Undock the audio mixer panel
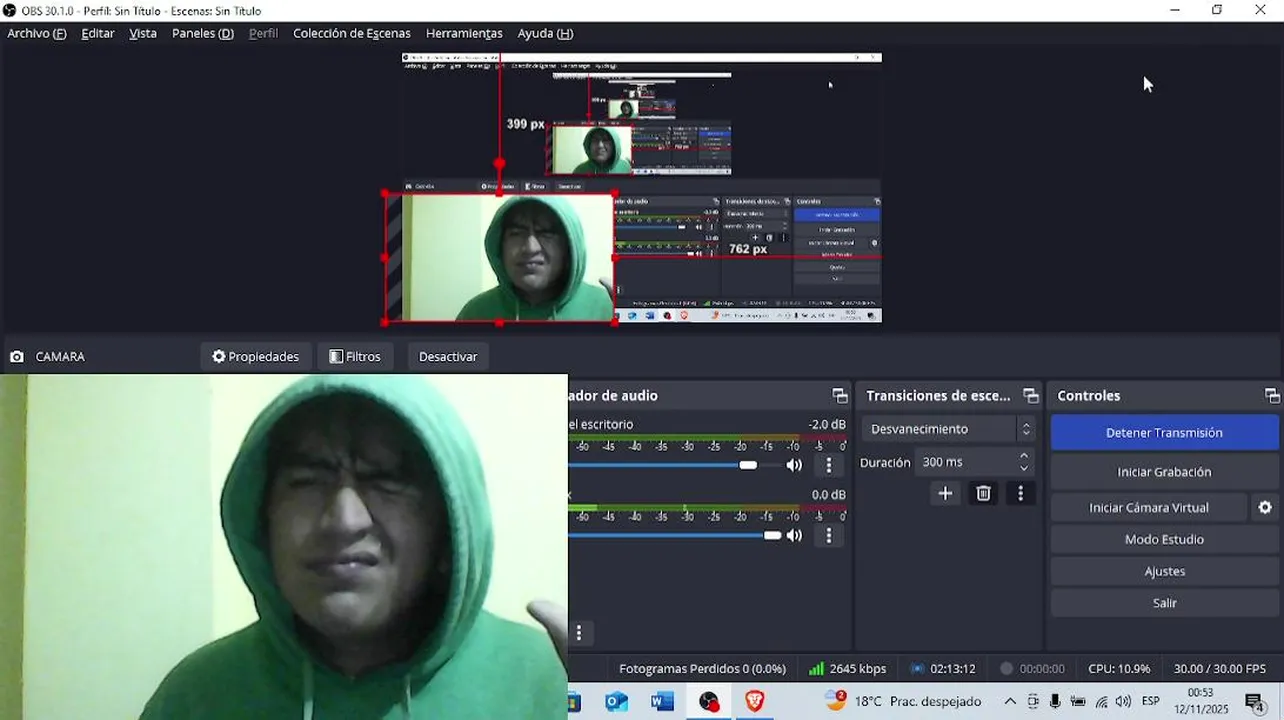The height and width of the screenshot is (720, 1284). pos(840,396)
